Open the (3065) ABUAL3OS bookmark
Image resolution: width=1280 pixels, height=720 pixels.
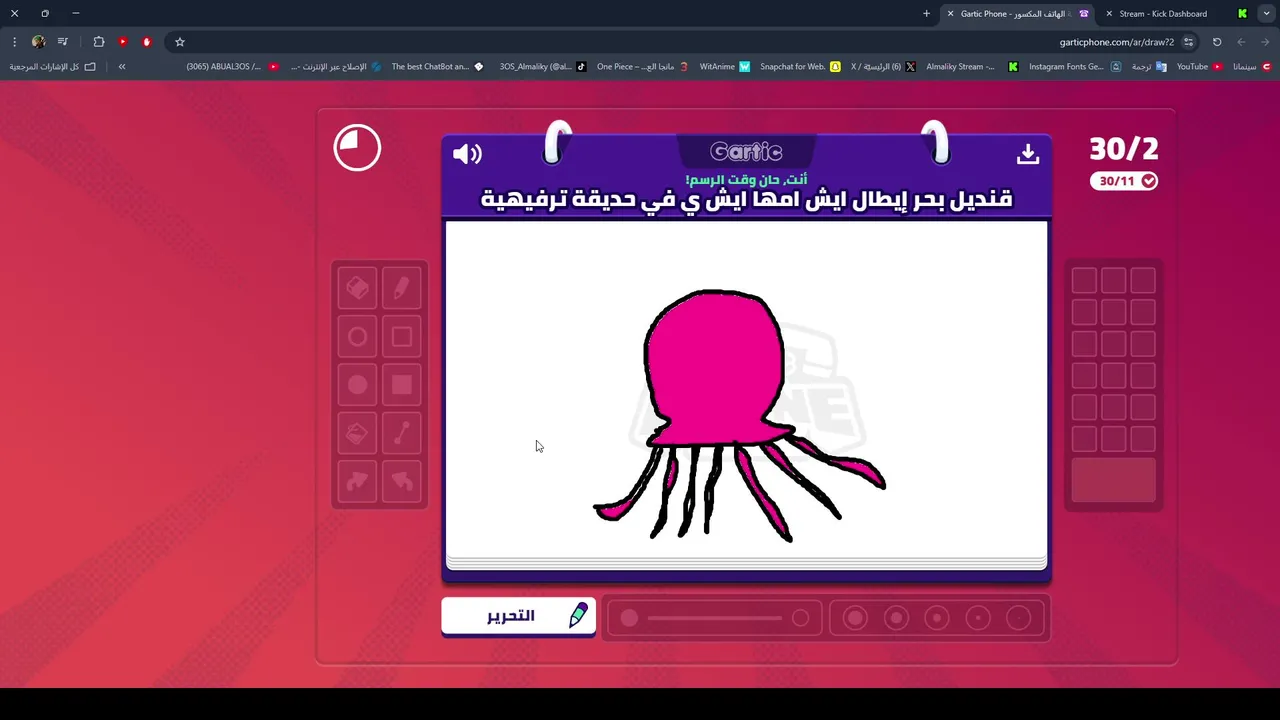click(x=232, y=67)
